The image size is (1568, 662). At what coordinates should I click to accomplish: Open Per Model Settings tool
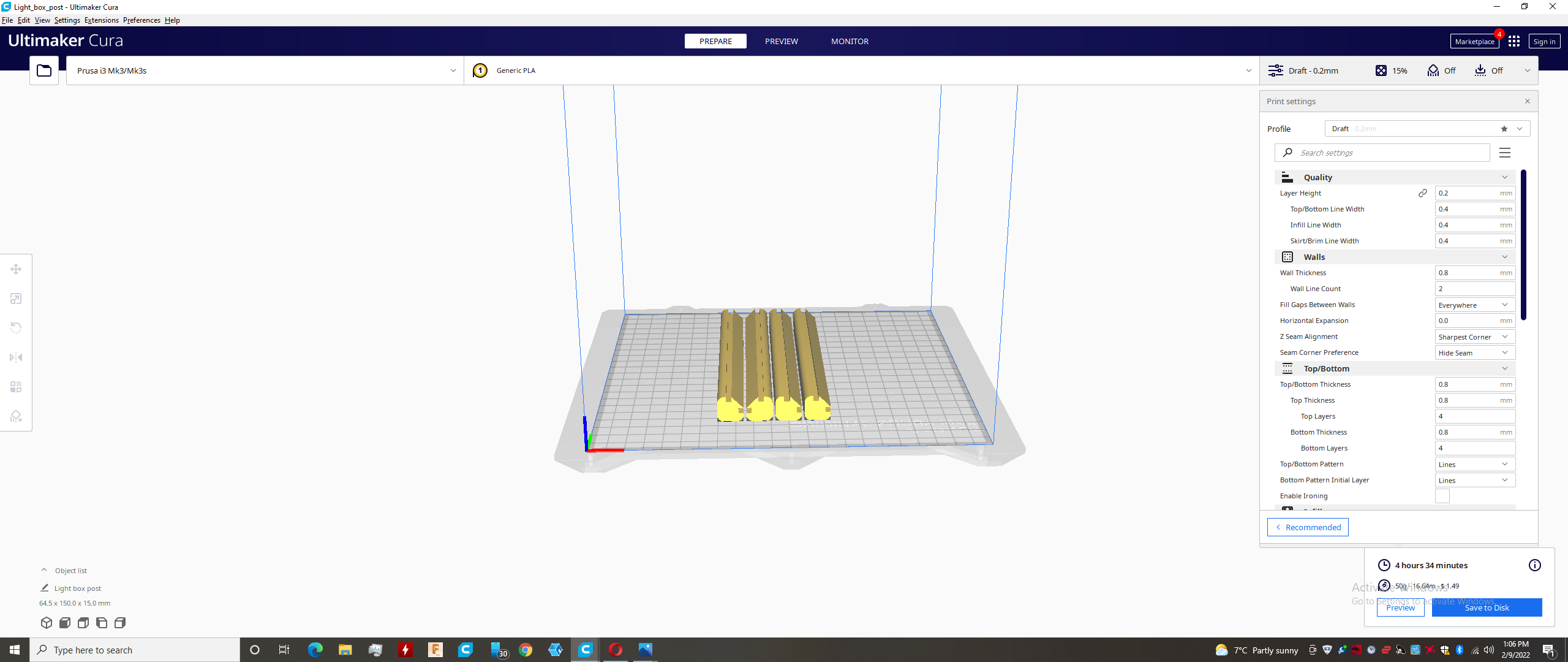[x=15, y=386]
